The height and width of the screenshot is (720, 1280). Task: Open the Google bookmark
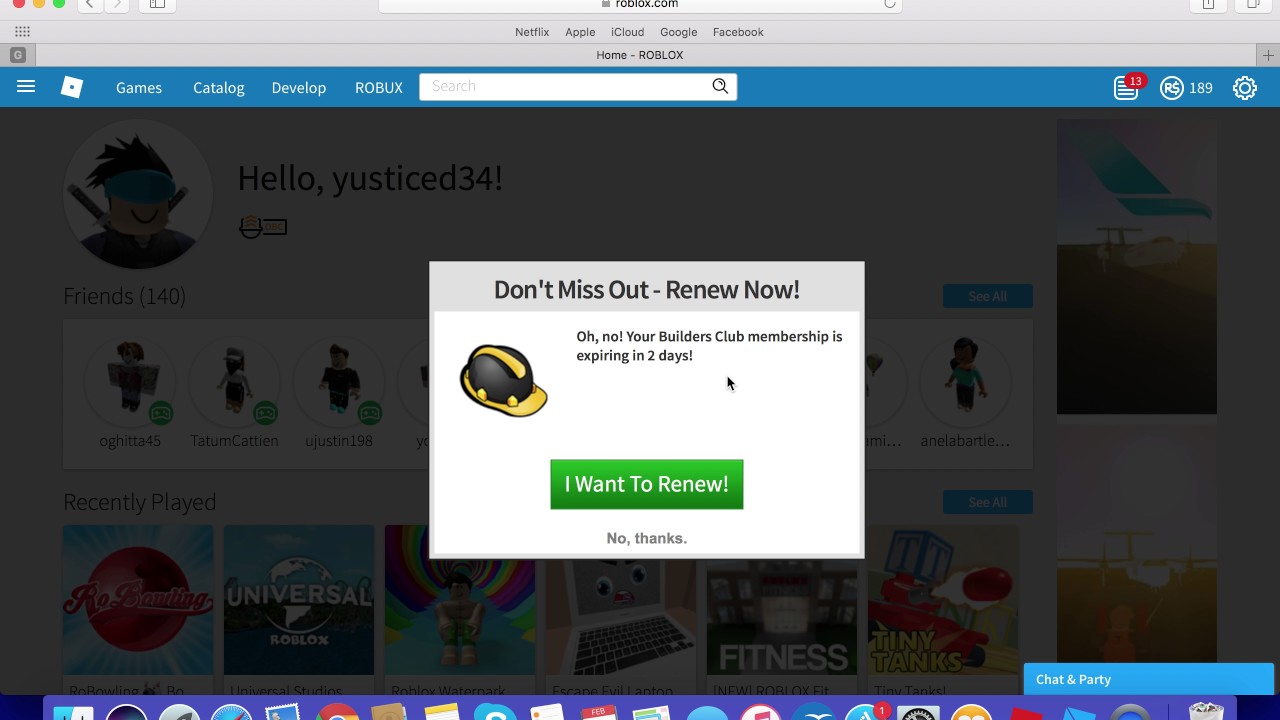click(x=679, y=32)
